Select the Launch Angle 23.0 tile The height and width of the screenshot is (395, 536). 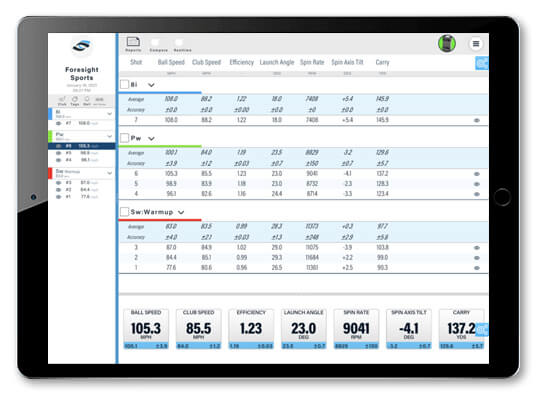(x=304, y=329)
